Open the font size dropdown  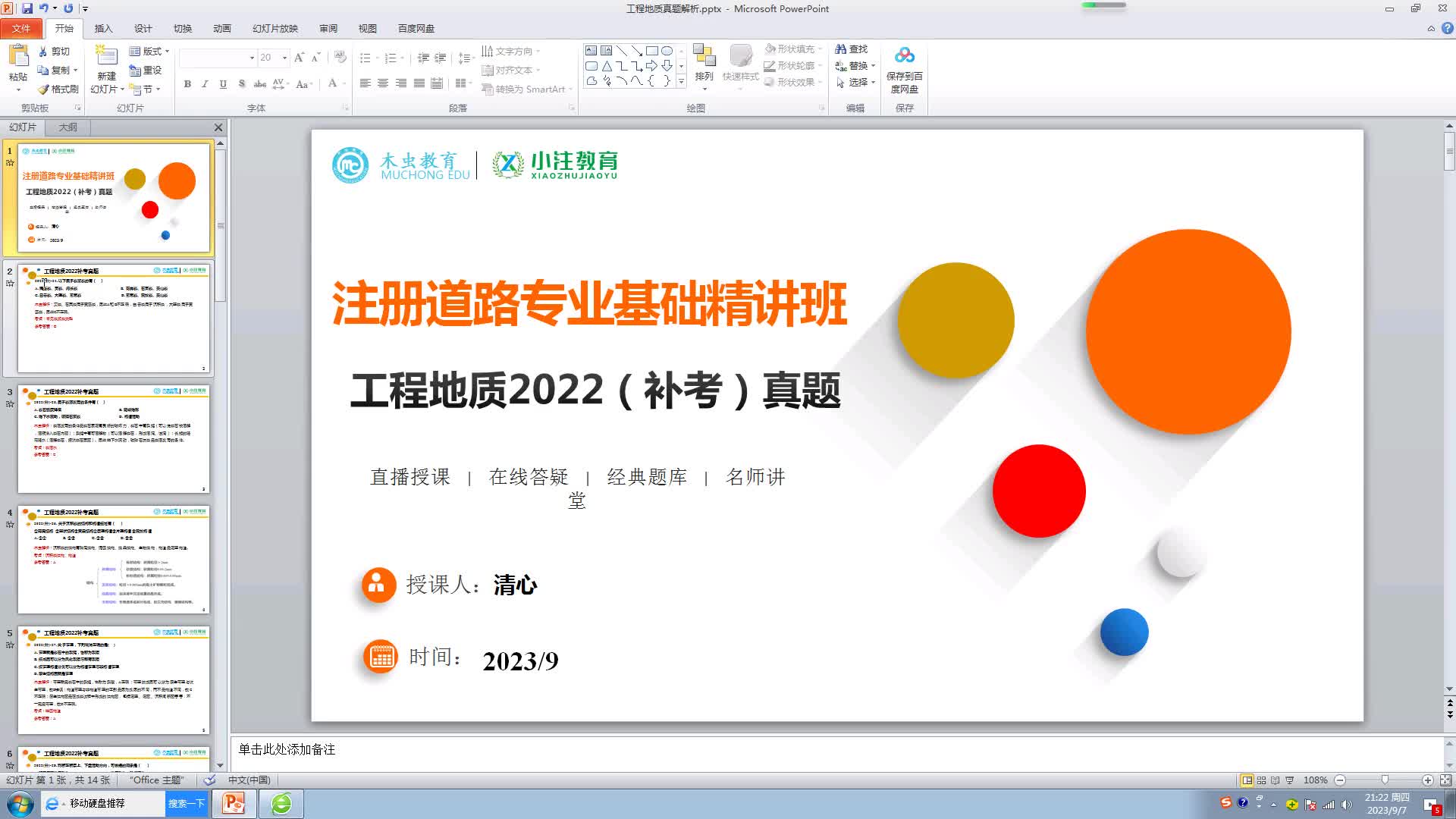(x=284, y=58)
